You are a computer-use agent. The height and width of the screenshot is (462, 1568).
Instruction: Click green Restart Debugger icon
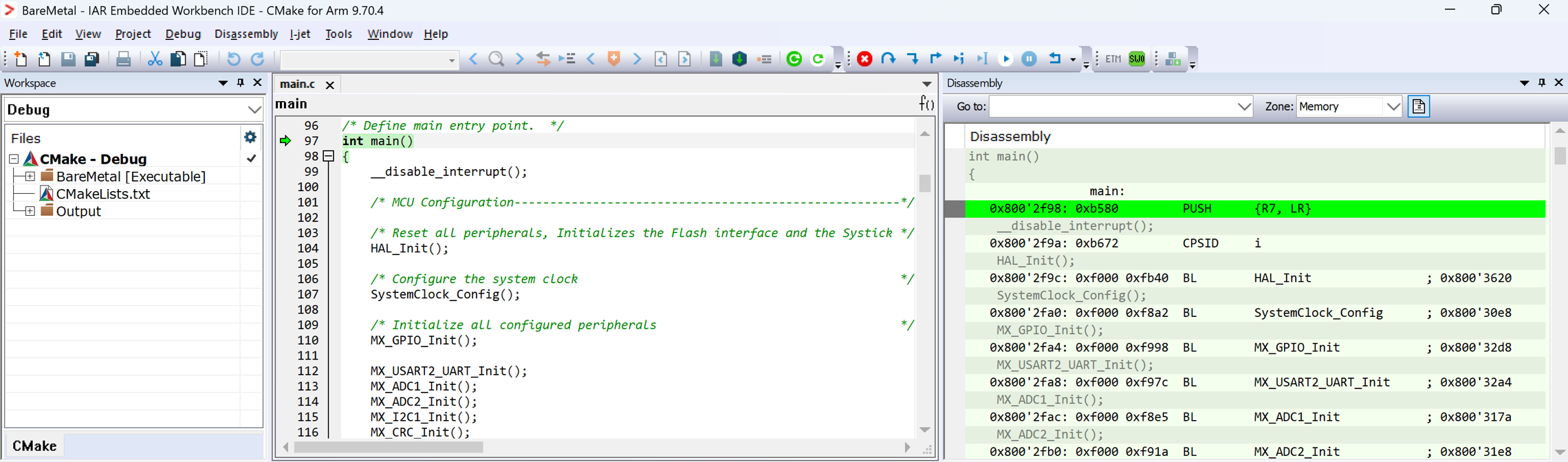coord(794,59)
